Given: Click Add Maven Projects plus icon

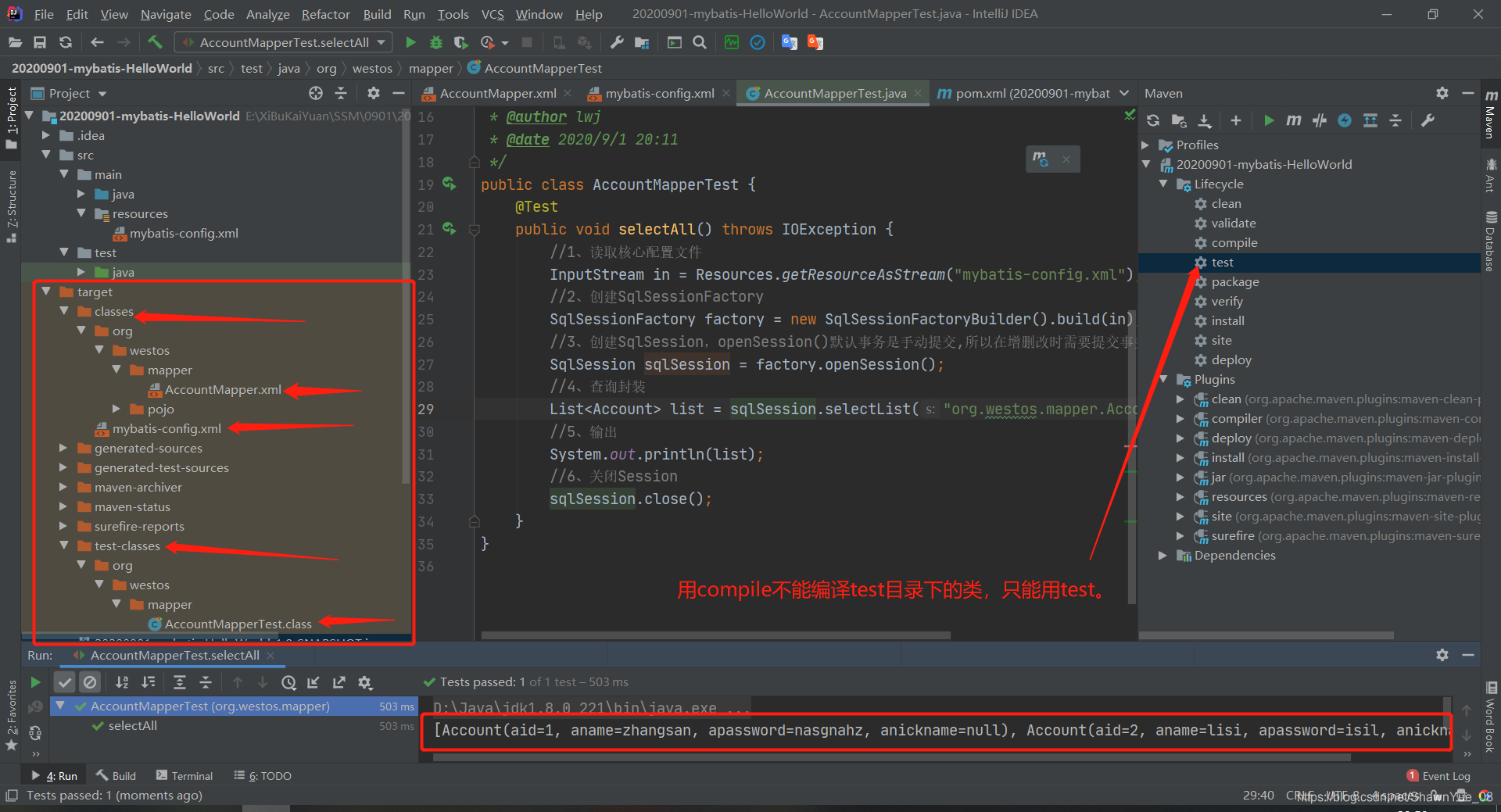Looking at the screenshot, I should [1235, 120].
